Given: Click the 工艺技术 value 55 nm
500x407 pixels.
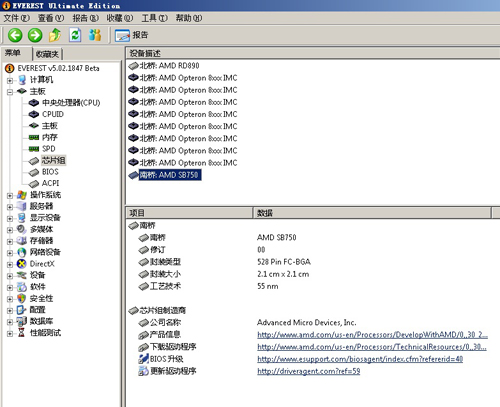Looking at the screenshot, I should click(268, 286).
